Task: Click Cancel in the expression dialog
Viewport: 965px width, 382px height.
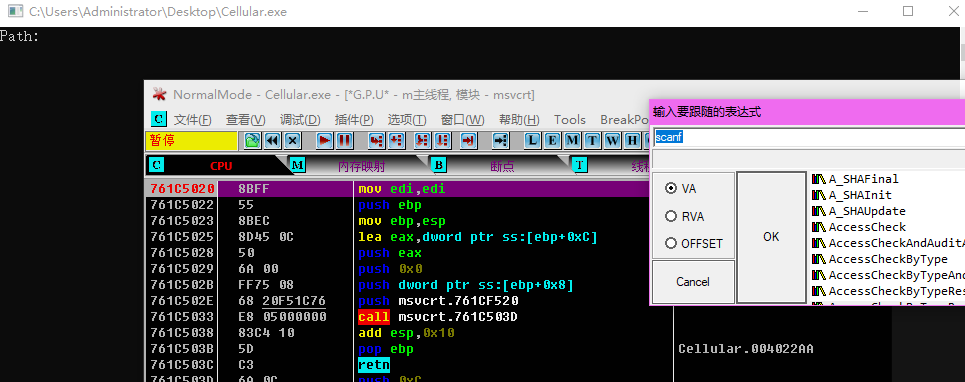Action: (x=693, y=282)
